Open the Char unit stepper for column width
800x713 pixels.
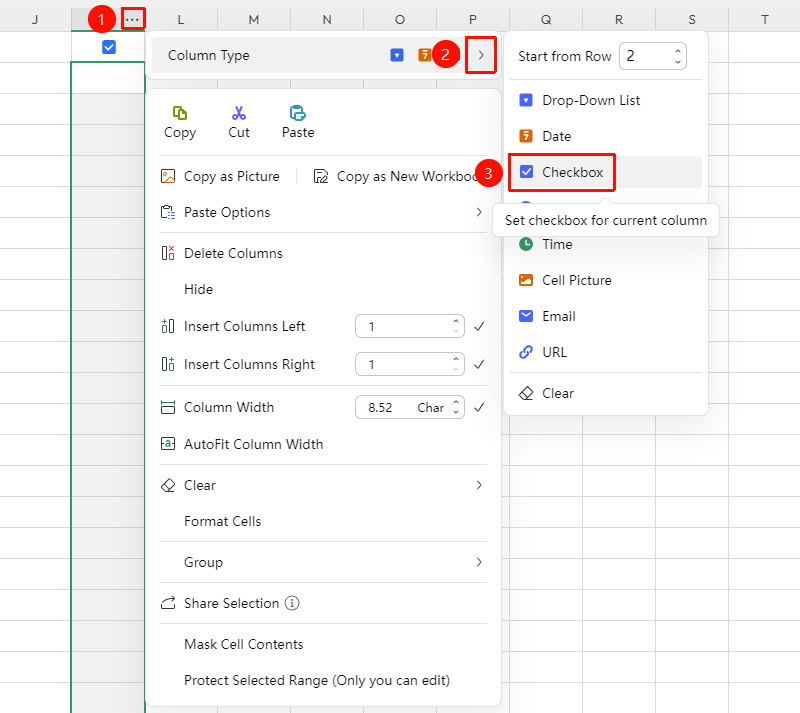pos(456,407)
